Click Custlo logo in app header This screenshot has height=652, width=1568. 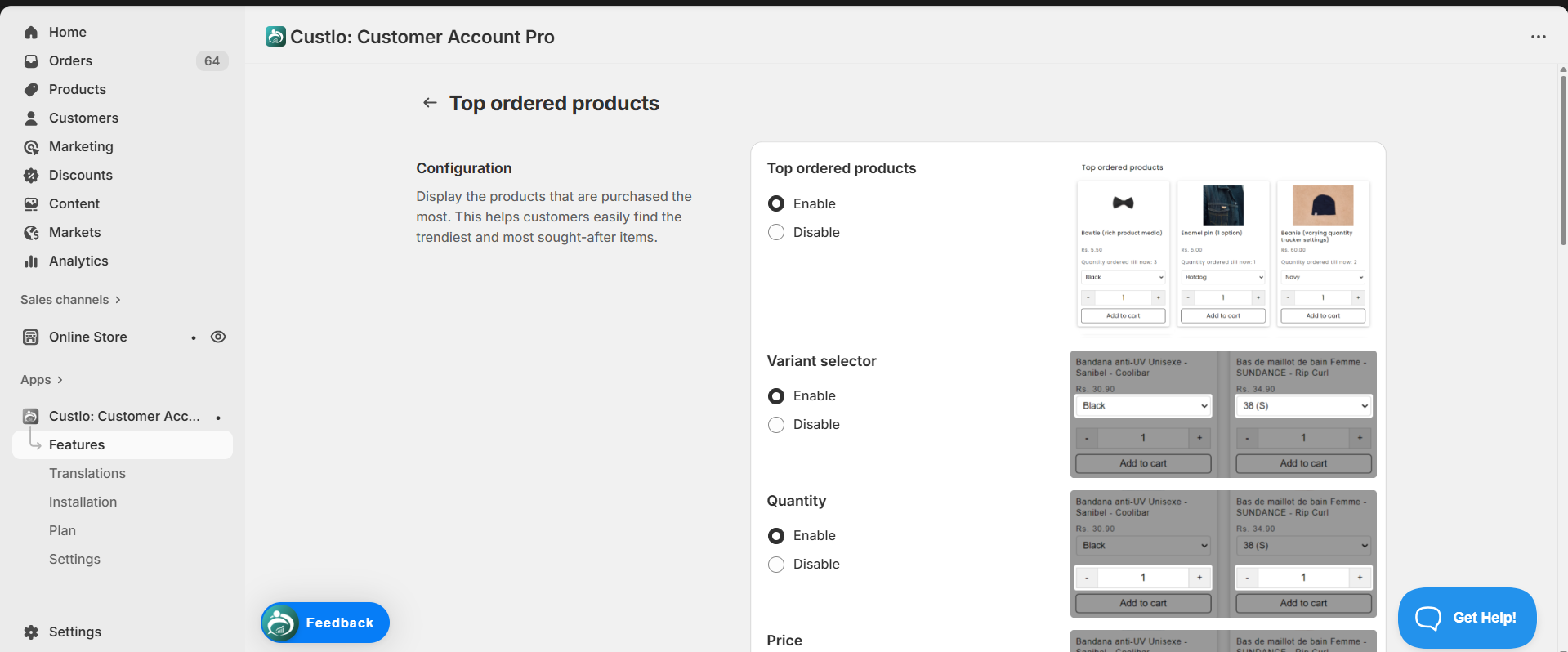pos(275,37)
